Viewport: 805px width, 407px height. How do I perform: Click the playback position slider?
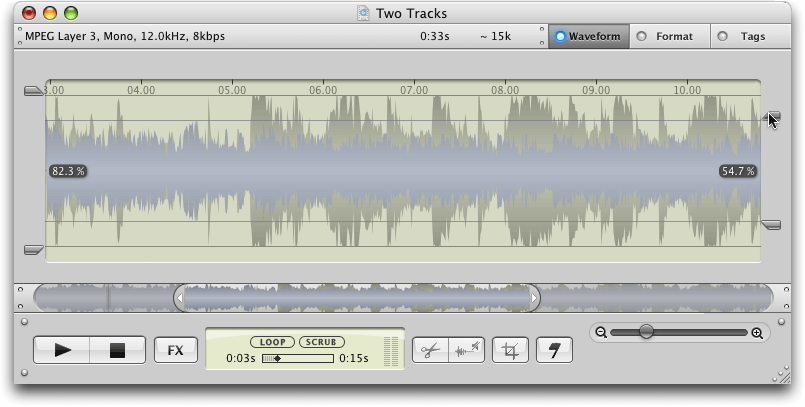[x=298, y=358]
